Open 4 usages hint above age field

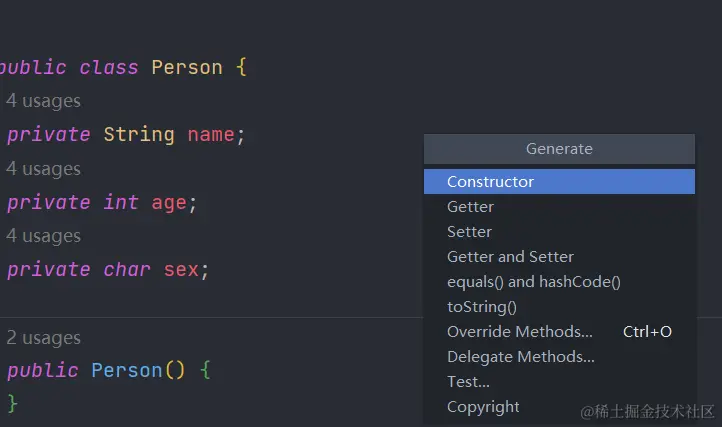43,169
